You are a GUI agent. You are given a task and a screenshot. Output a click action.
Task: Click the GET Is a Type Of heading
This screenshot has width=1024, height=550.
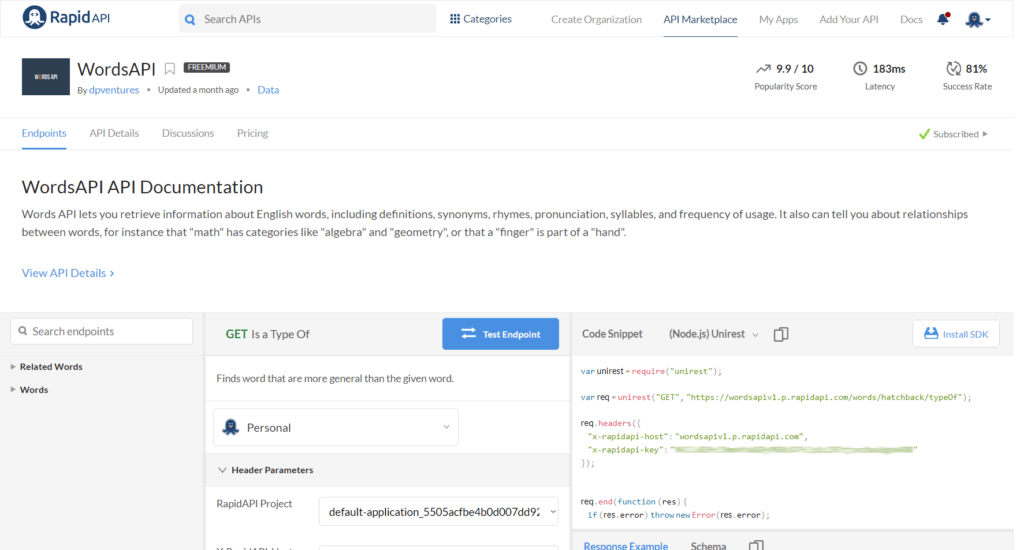click(267, 334)
